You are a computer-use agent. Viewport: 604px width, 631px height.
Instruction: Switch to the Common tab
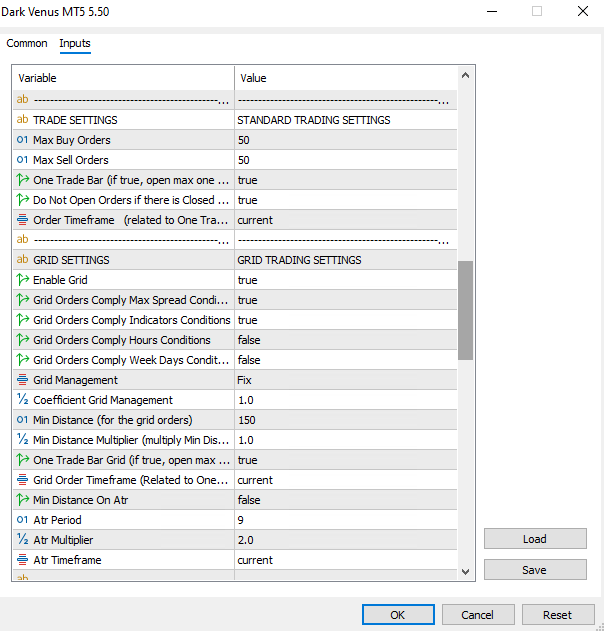pos(27,44)
